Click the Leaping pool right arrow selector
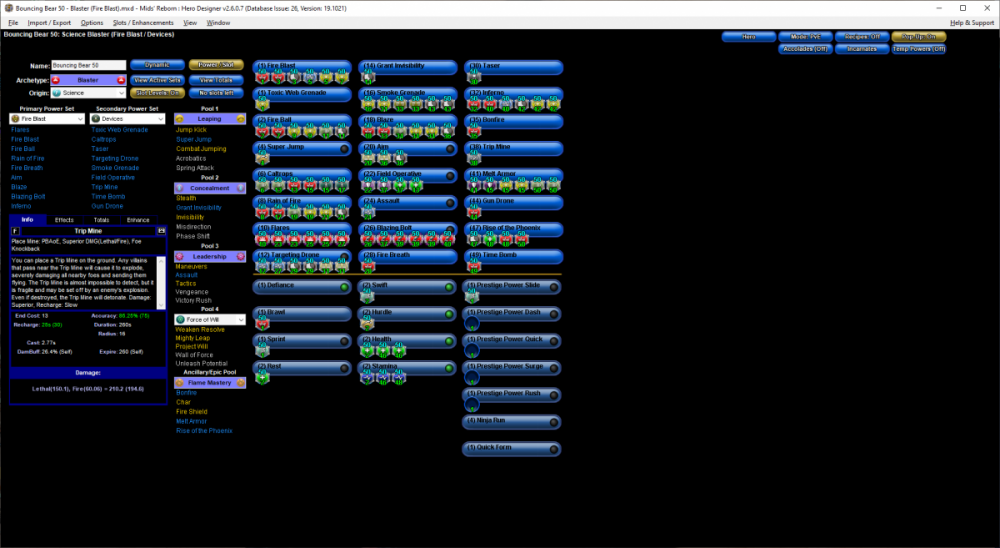This screenshot has width=1000, height=548. pyautogui.click(x=240, y=118)
